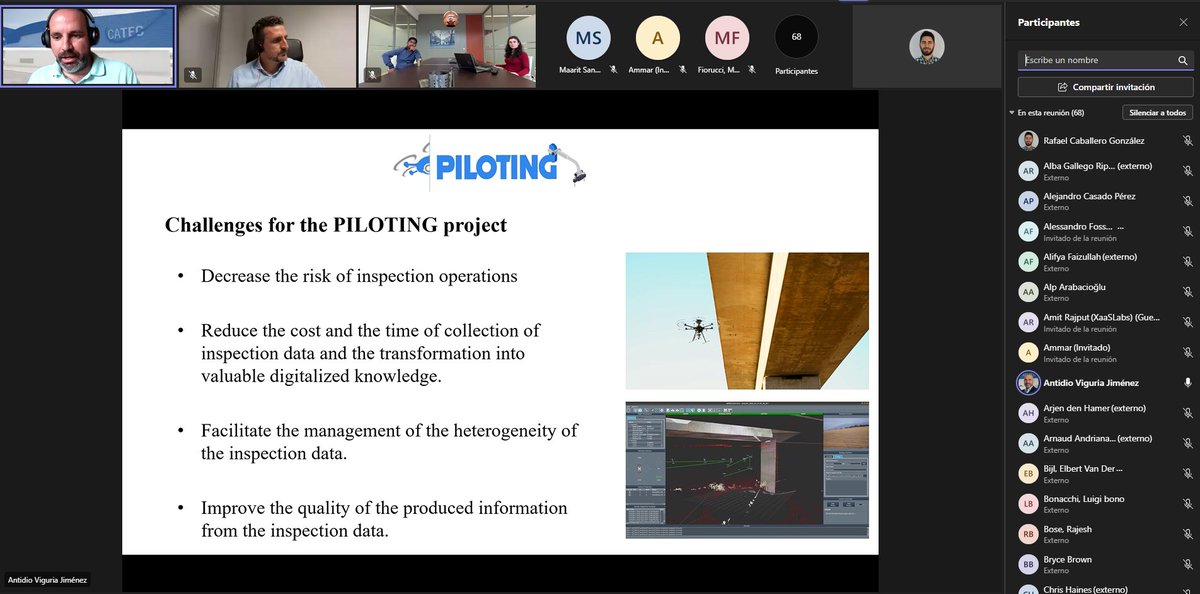Click Ammar (Invitado)'s muted mic icon in list

(1187, 352)
